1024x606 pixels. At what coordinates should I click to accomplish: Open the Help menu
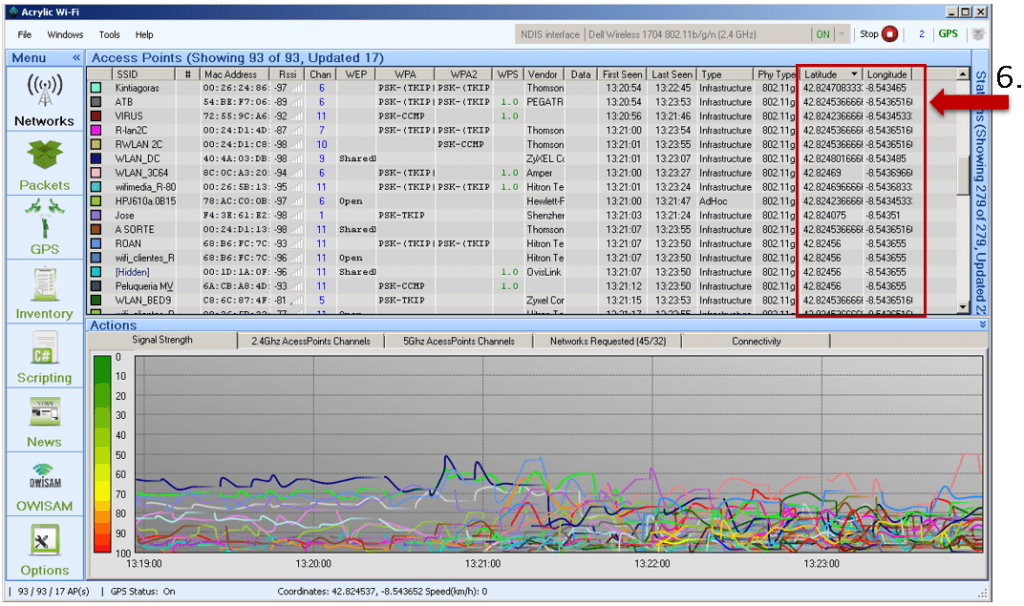coord(144,35)
